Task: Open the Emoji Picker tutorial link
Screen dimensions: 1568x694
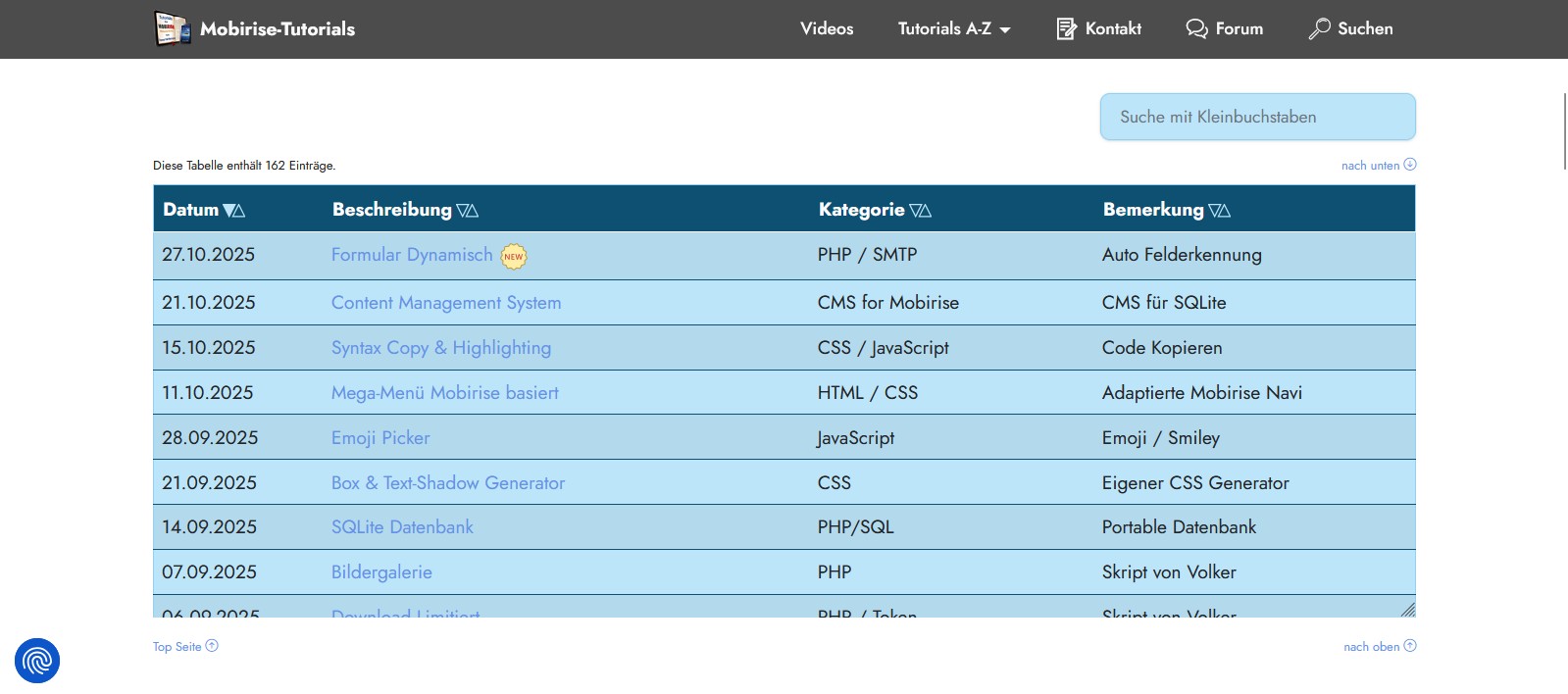Action: coord(380,438)
